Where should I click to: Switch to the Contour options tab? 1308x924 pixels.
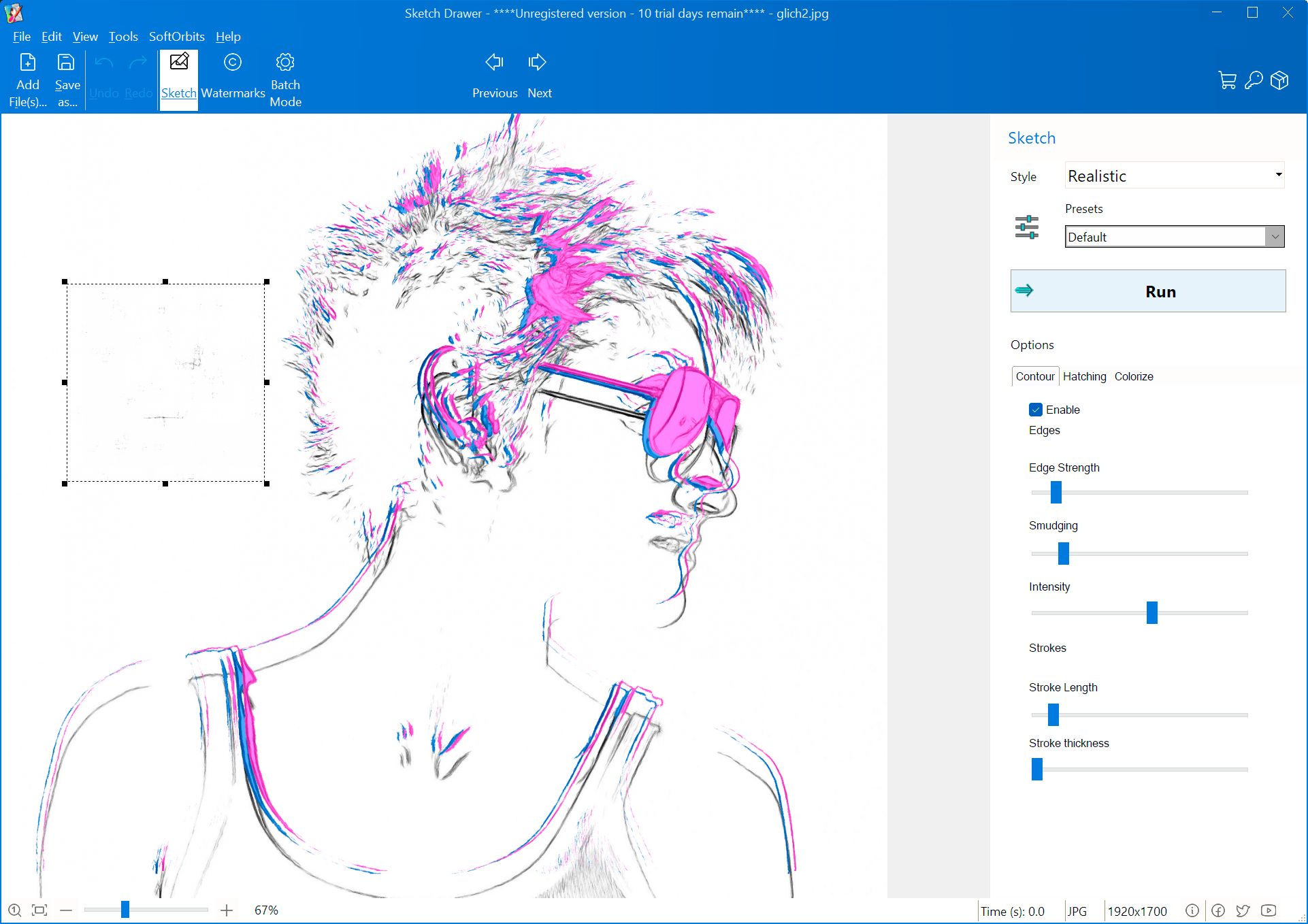(1035, 376)
